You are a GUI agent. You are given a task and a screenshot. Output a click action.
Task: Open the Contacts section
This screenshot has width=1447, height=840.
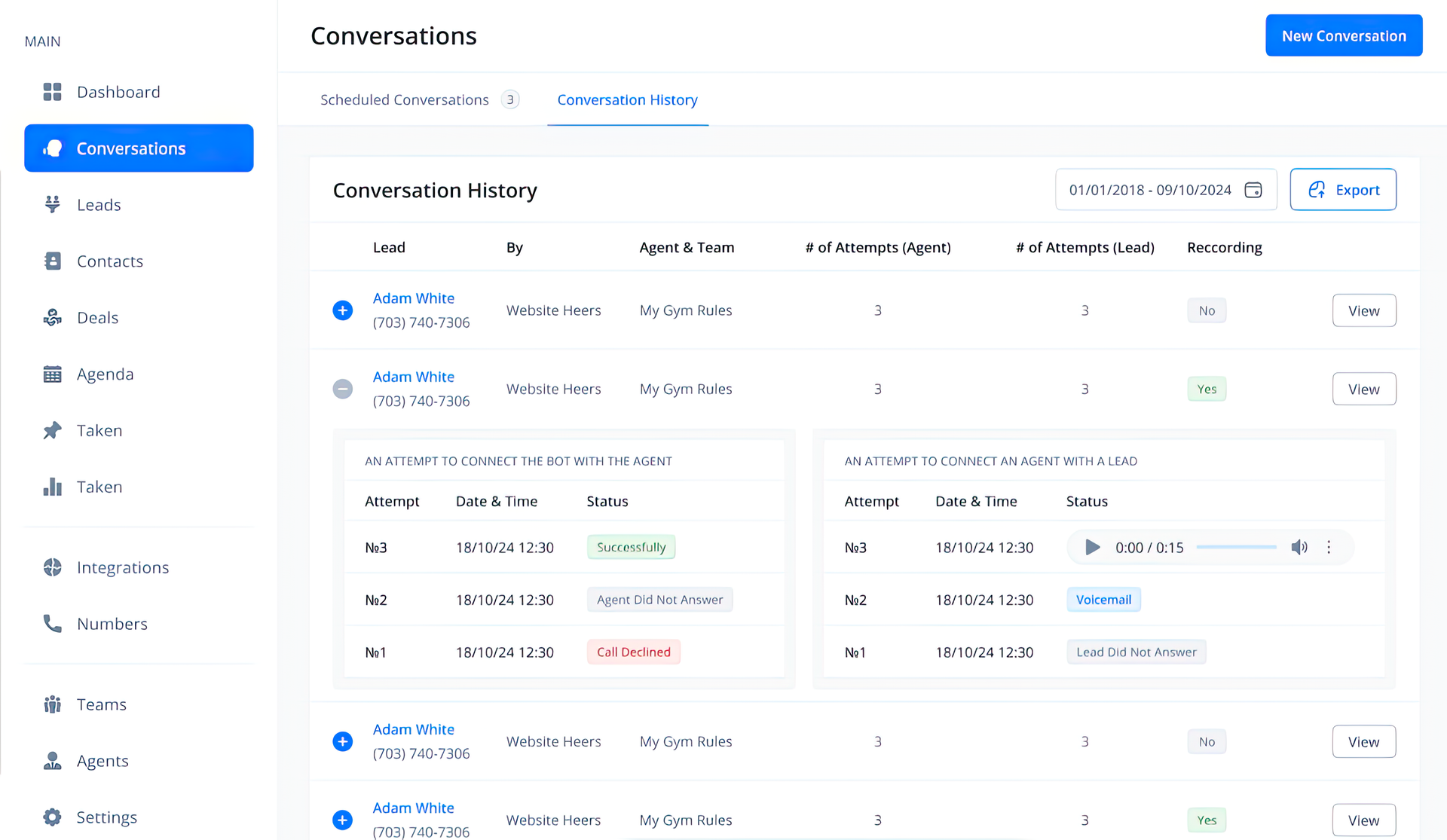tap(110, 261)
